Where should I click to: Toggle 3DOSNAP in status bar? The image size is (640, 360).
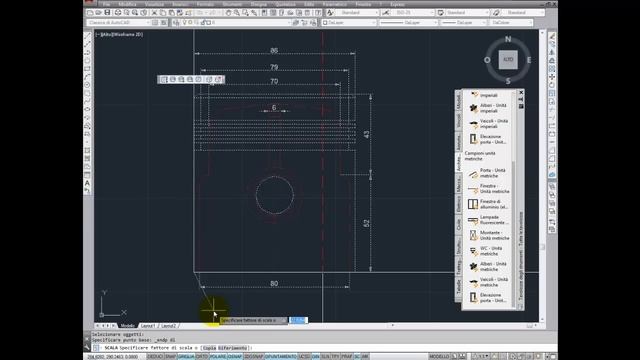[253, 357]
